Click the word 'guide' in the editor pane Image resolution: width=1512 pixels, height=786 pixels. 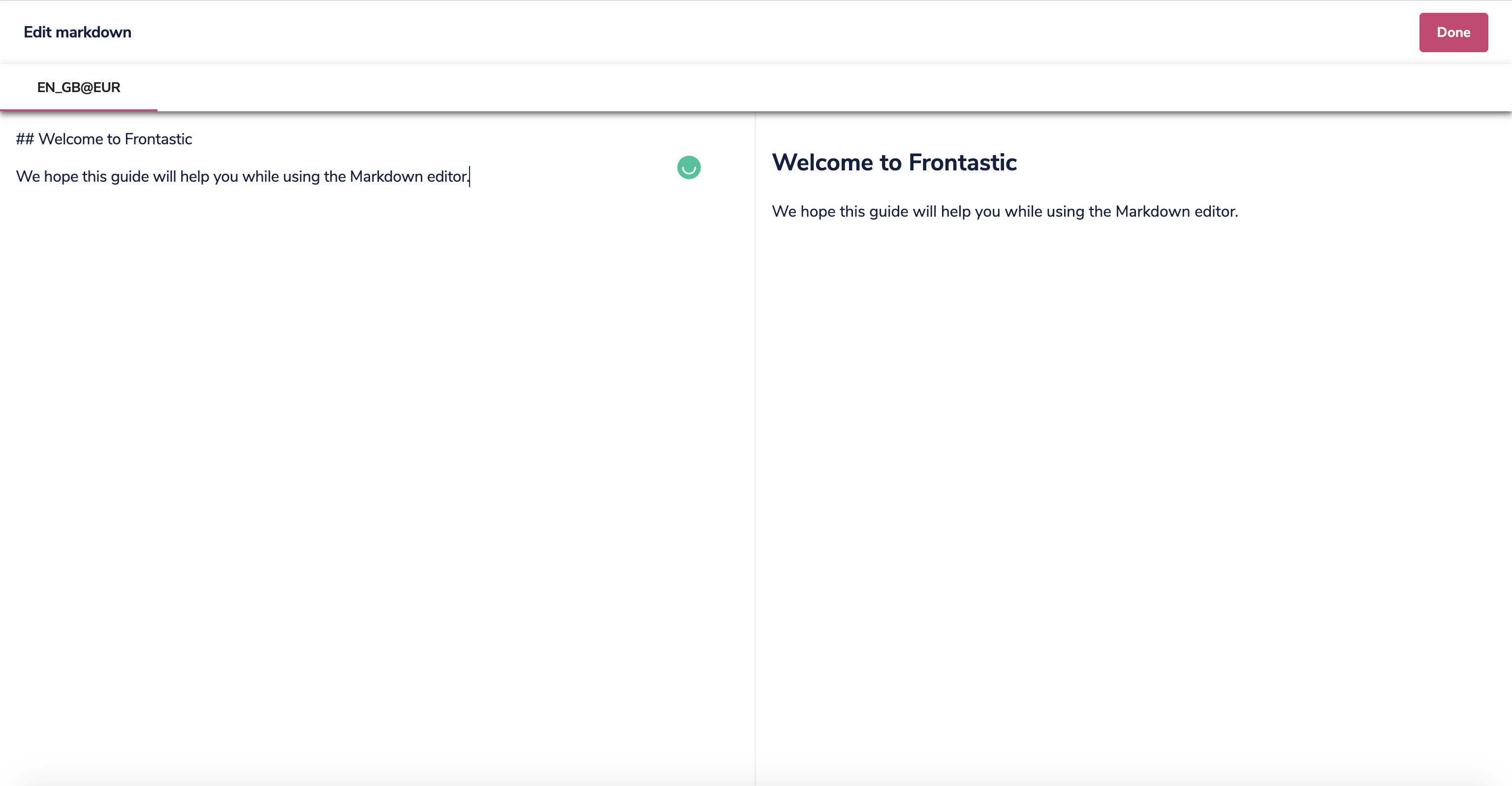130,177
